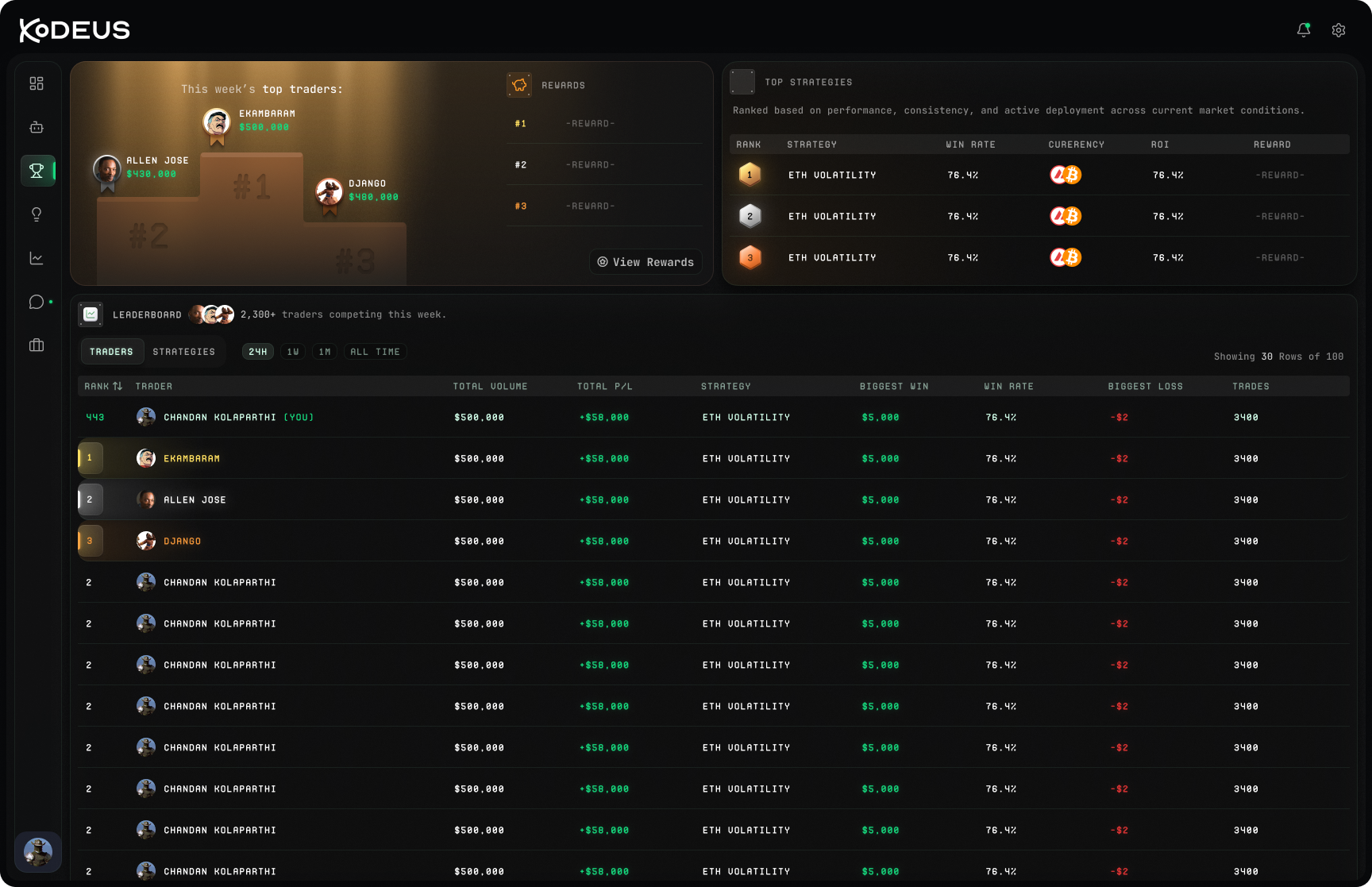Click Ekambaram's avatar in leaderboard row
The image size is (1372, 887).
point(146,458)
